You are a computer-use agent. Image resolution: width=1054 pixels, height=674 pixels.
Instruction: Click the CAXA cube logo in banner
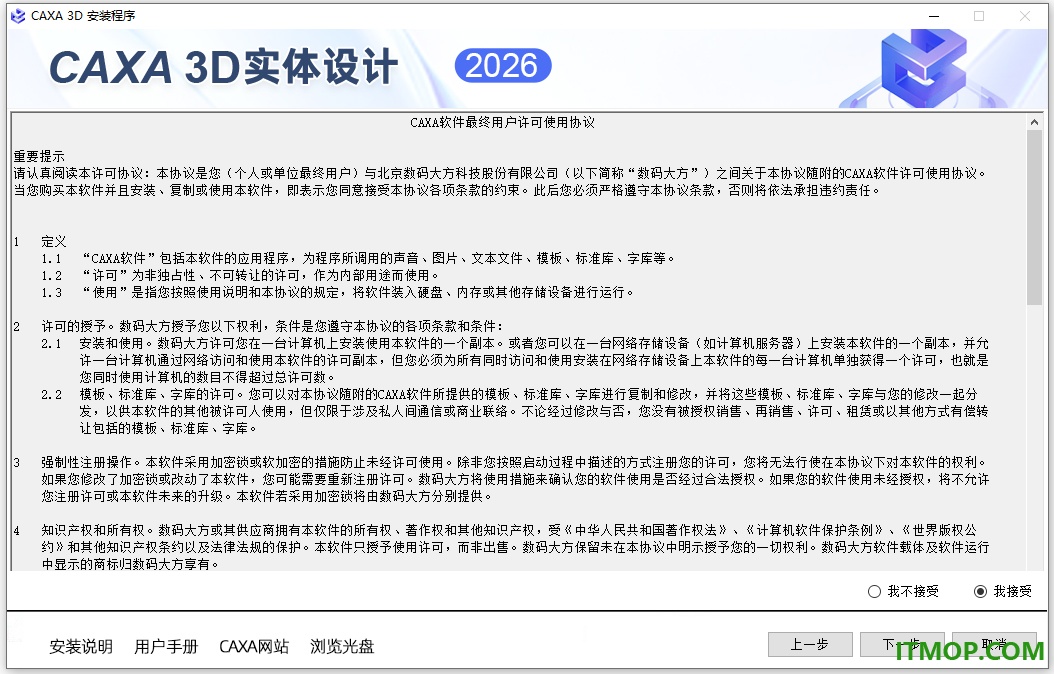[x=924, y=68]
